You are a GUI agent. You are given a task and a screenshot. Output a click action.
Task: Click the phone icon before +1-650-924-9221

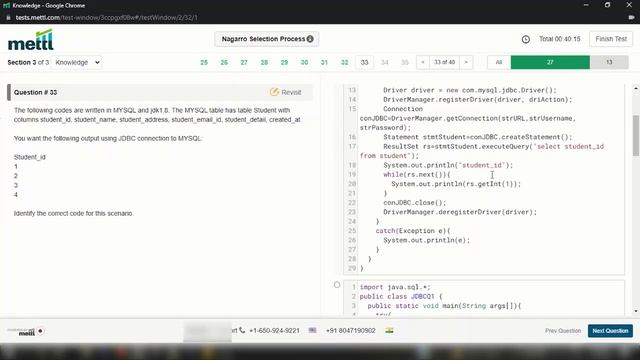(242, 330)
